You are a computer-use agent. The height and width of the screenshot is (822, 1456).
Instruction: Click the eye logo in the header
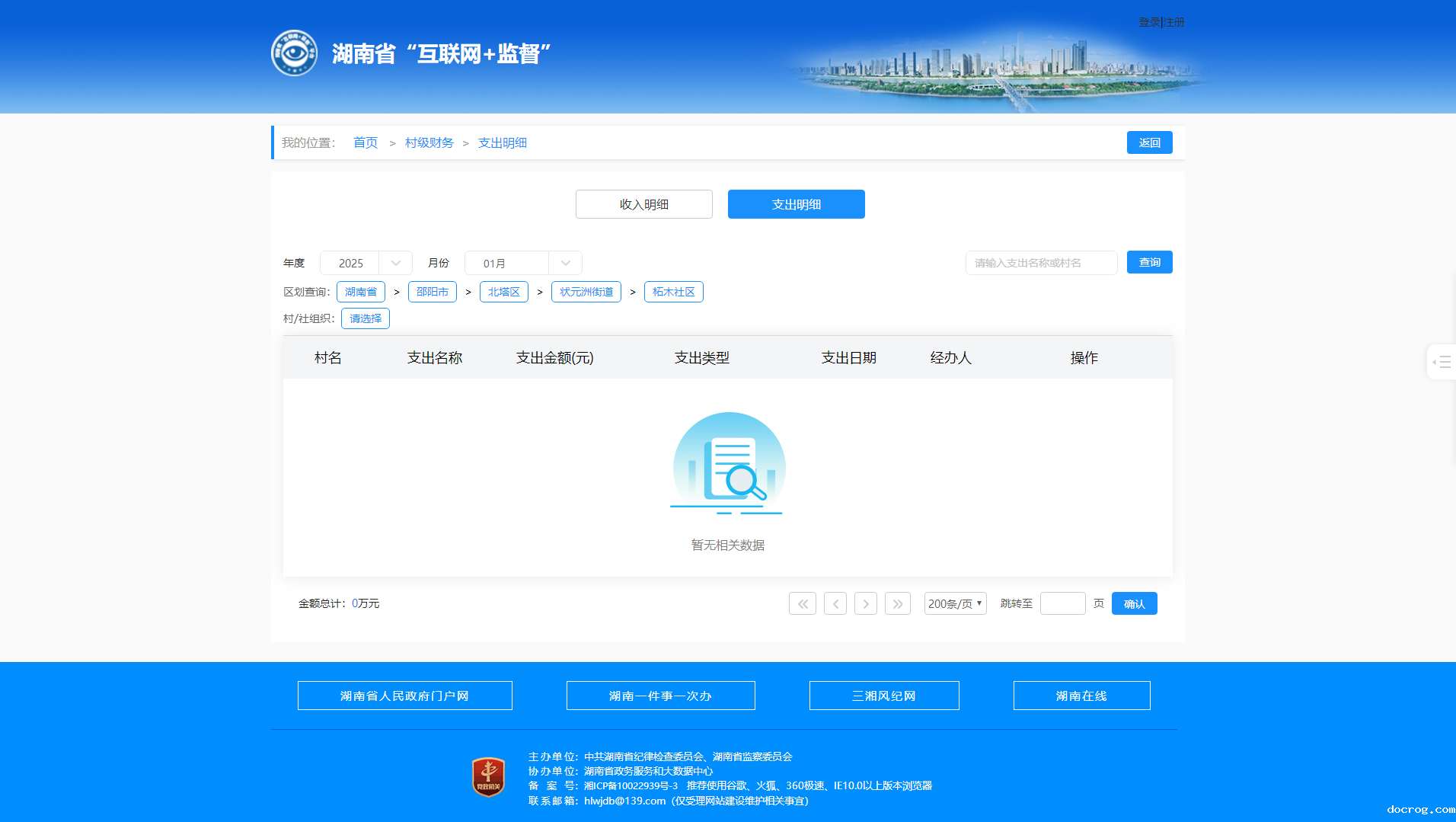pyautogui.click(x=294, y=53)
